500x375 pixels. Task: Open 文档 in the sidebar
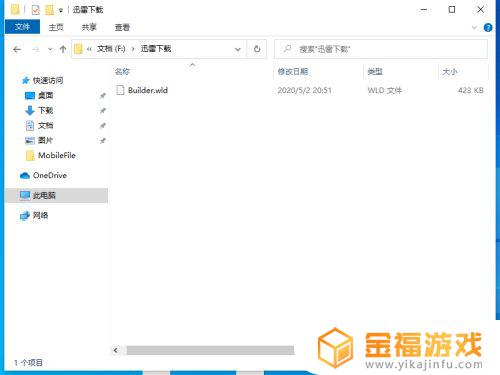[x=45, y=125]
